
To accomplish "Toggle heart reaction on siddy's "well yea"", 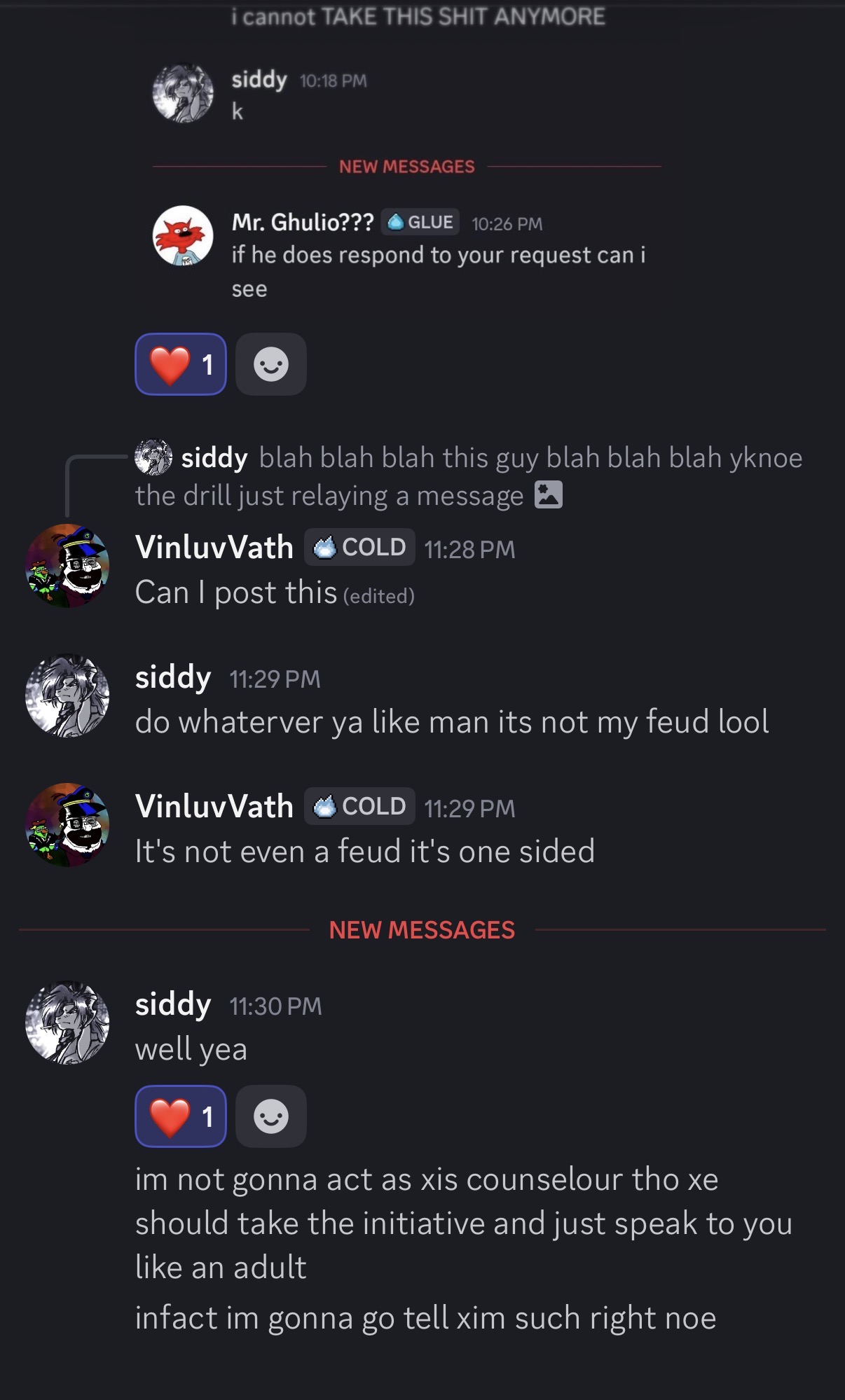I will 181,1116.
